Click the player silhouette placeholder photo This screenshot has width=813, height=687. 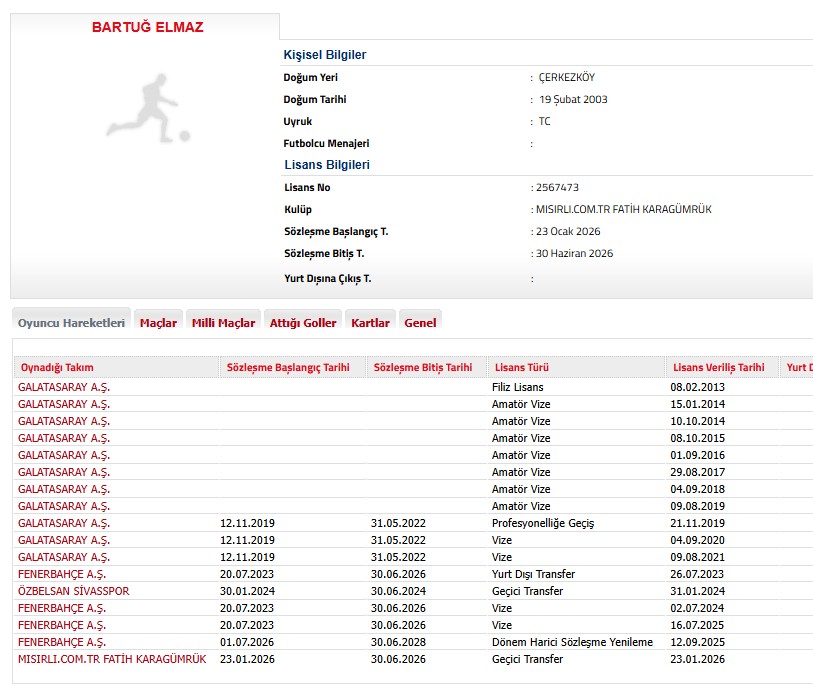[x=148, y=106]
